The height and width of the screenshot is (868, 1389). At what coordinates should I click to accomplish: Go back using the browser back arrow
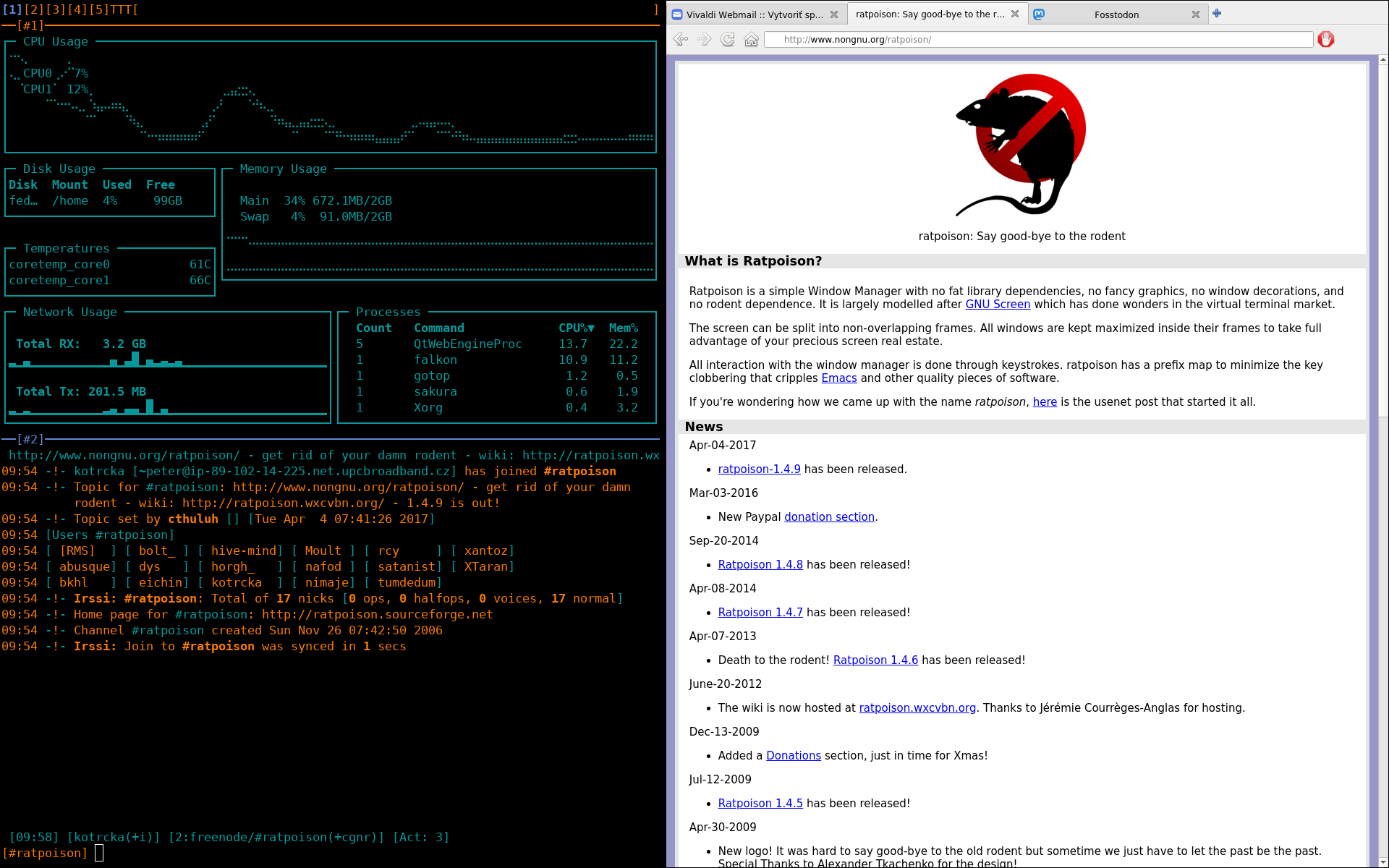680,40
